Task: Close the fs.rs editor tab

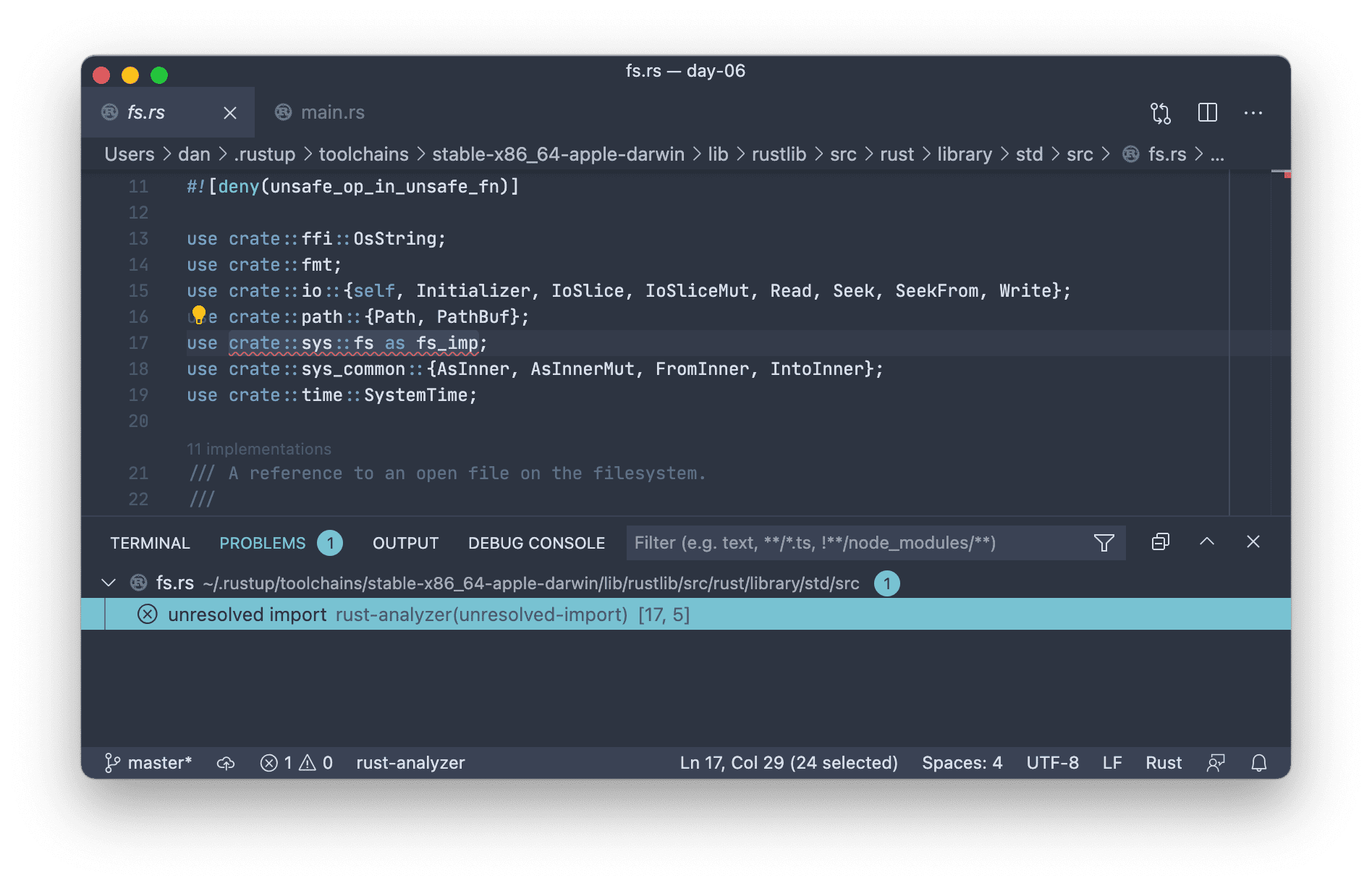Action: point(230,113)
